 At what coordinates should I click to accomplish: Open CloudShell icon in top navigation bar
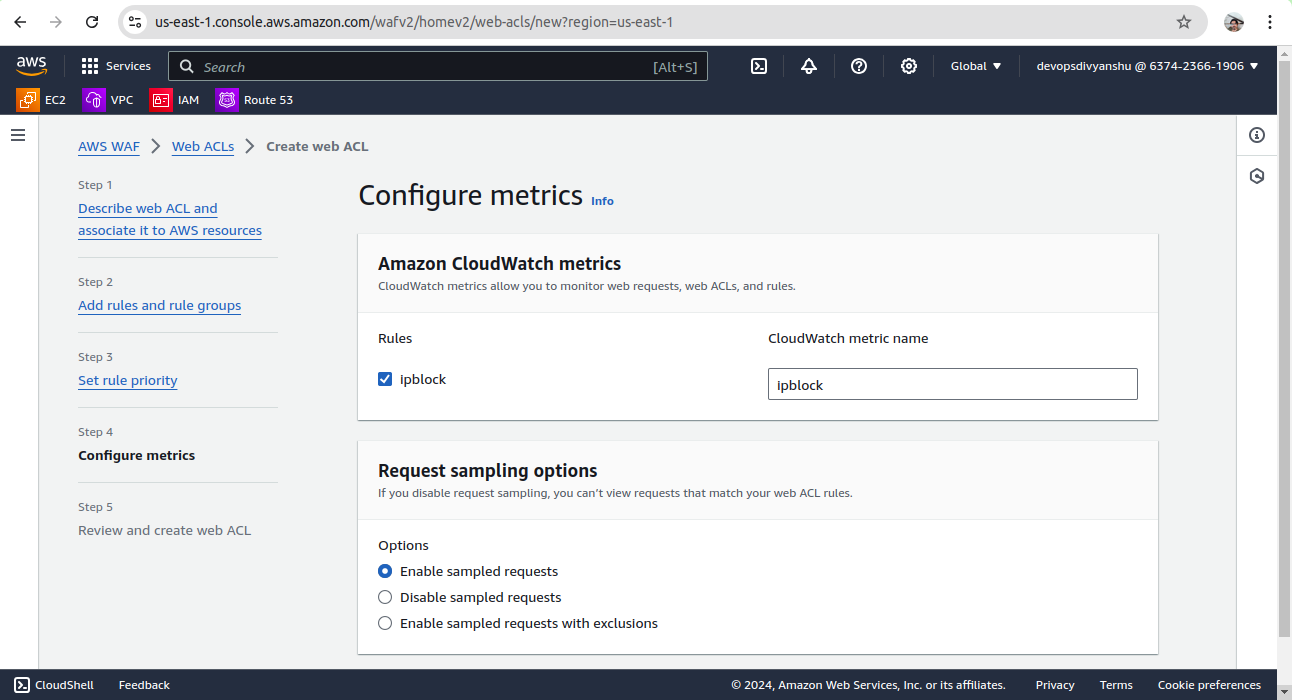click(759, 66)
